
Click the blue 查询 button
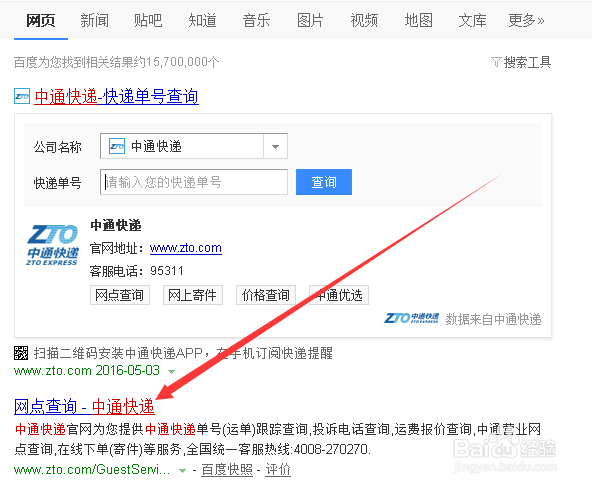pos(324,182)
